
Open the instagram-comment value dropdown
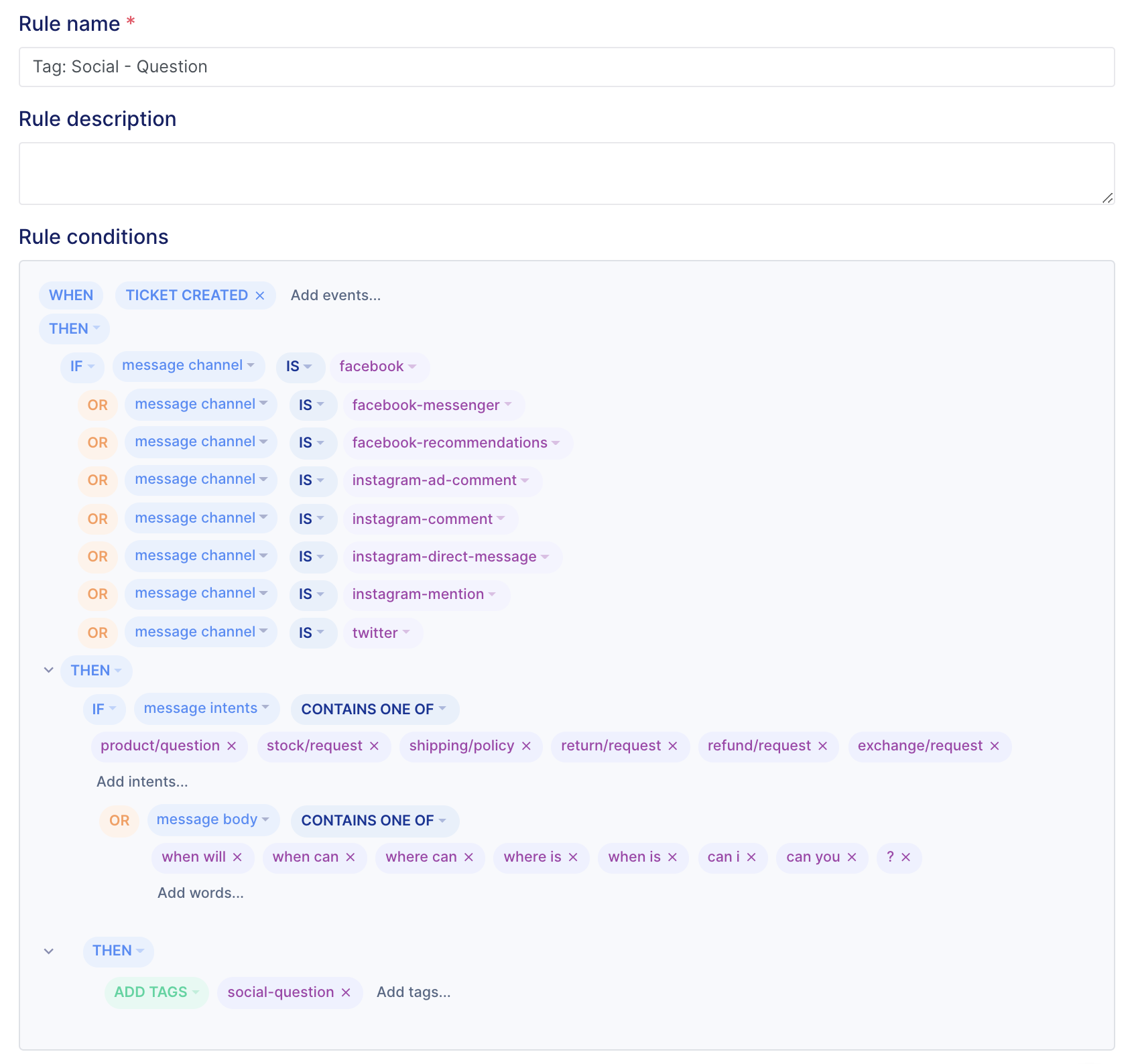(430, 519)
